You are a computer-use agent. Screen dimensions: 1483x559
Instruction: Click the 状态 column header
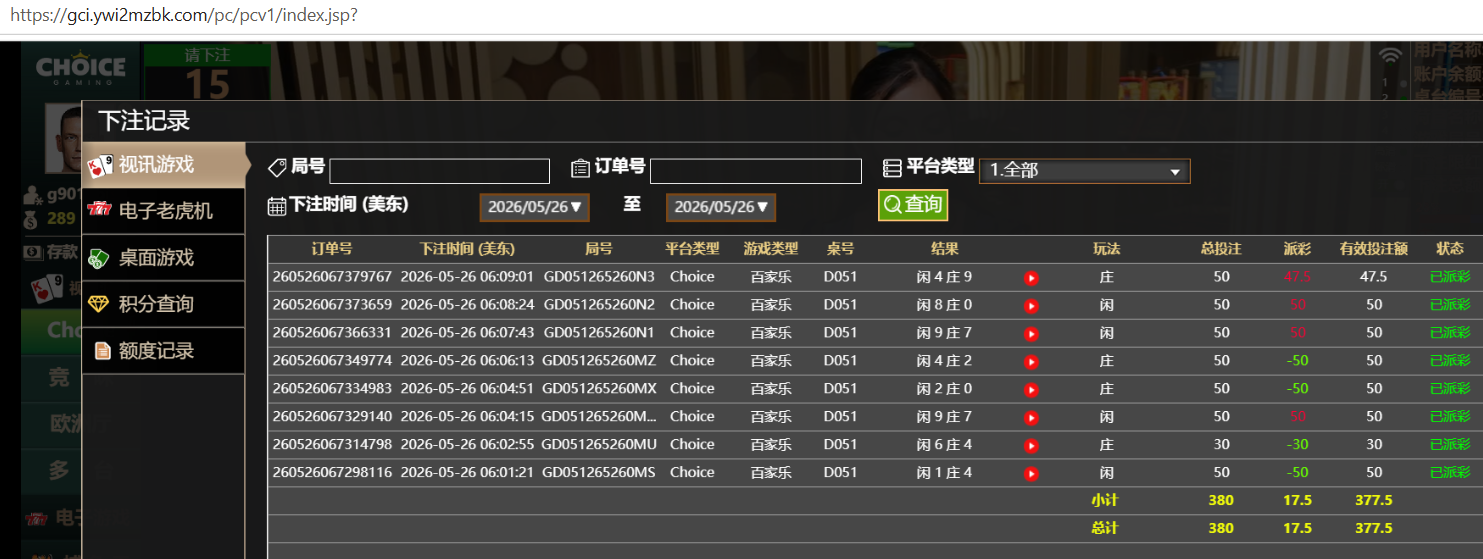click(x=1450, y=249)
